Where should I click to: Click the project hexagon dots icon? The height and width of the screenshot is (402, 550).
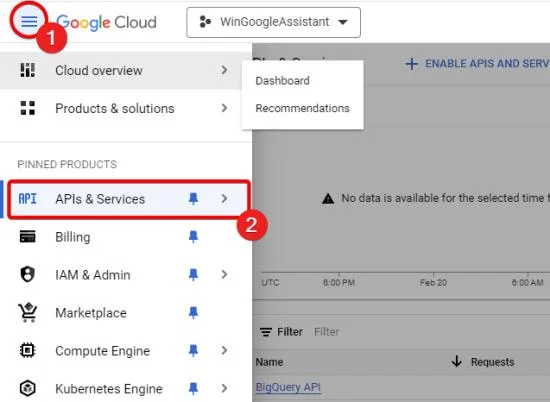point(205,22)
